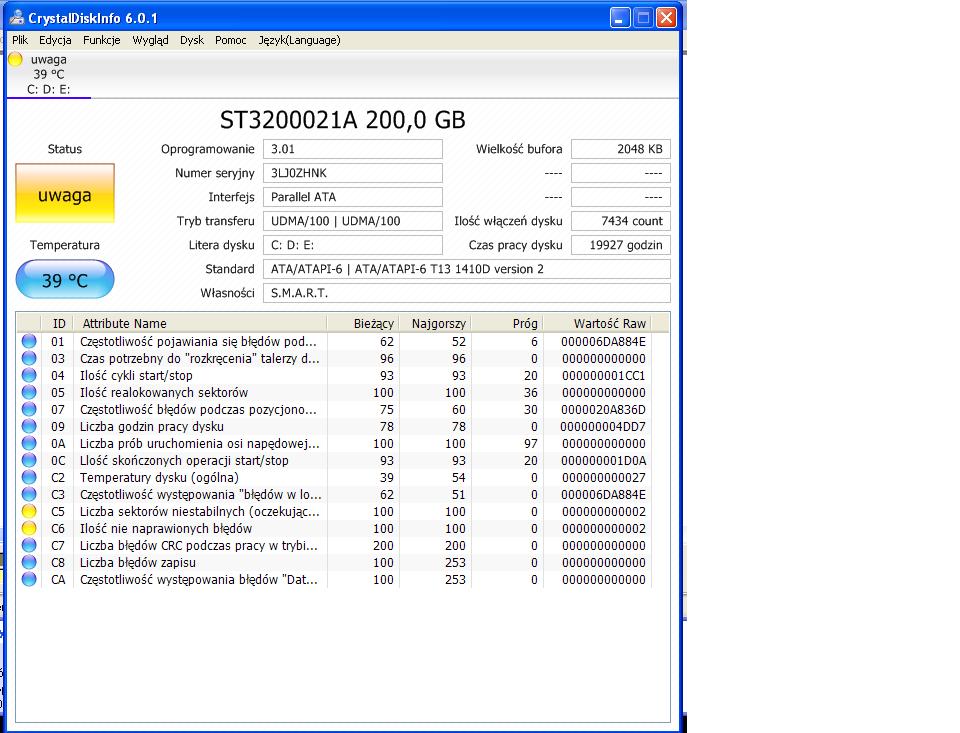The height and width of the screenshot is (733, 960).
Task: Click the blue status orb for attribute 0C
Action: 29,460
